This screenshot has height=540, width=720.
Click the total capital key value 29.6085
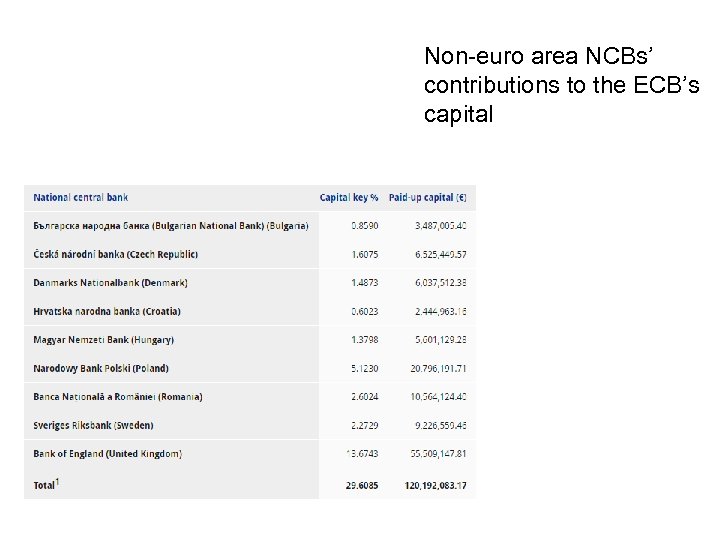pyautogui.click(x=362, y=486)
